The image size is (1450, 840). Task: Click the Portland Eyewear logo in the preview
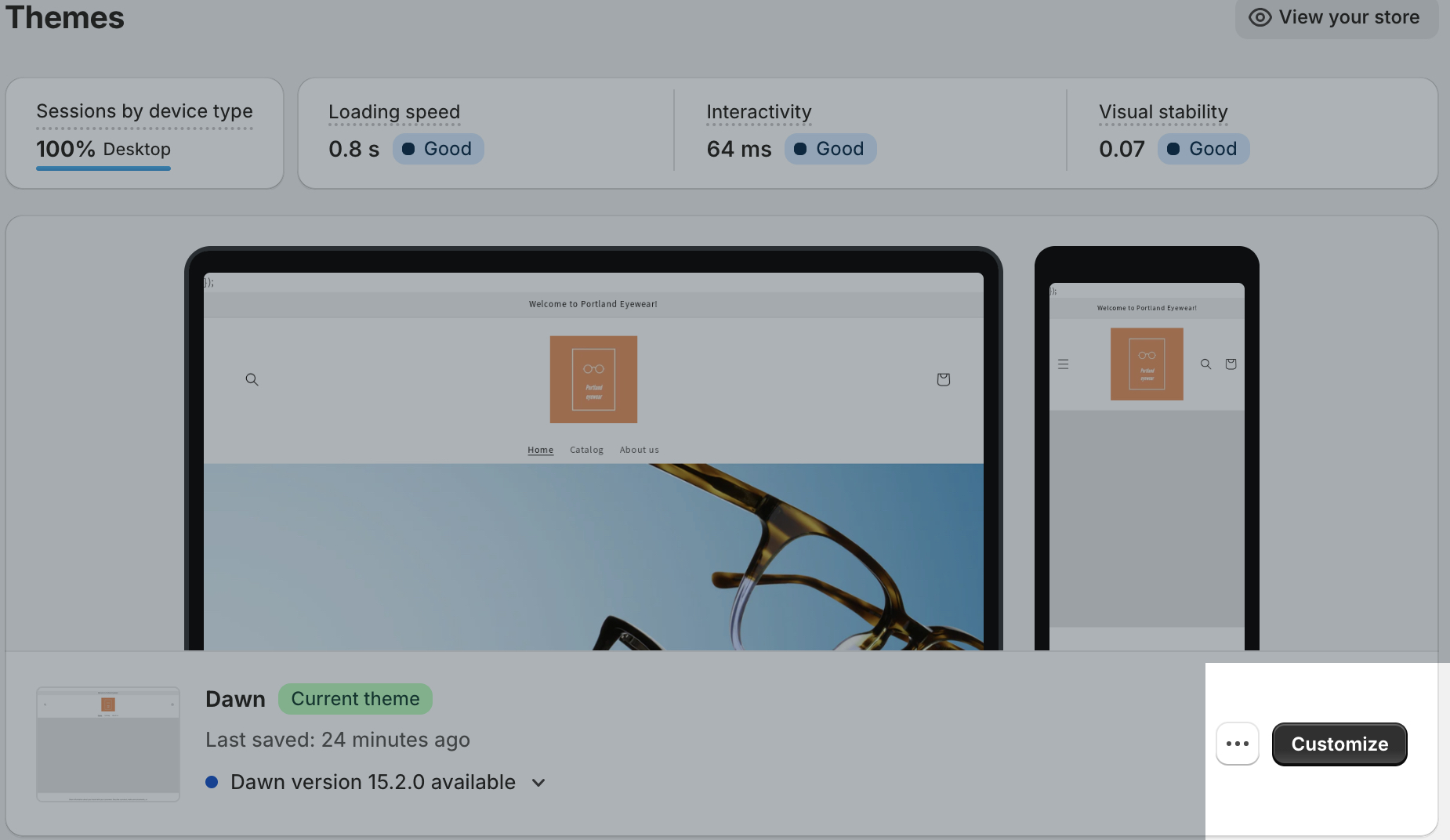click(x=593, y=379)
